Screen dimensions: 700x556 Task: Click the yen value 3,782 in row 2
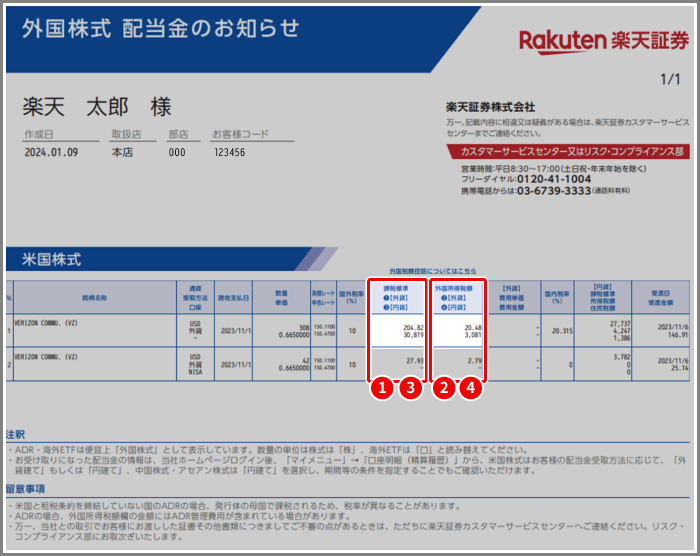pos(621,357)
